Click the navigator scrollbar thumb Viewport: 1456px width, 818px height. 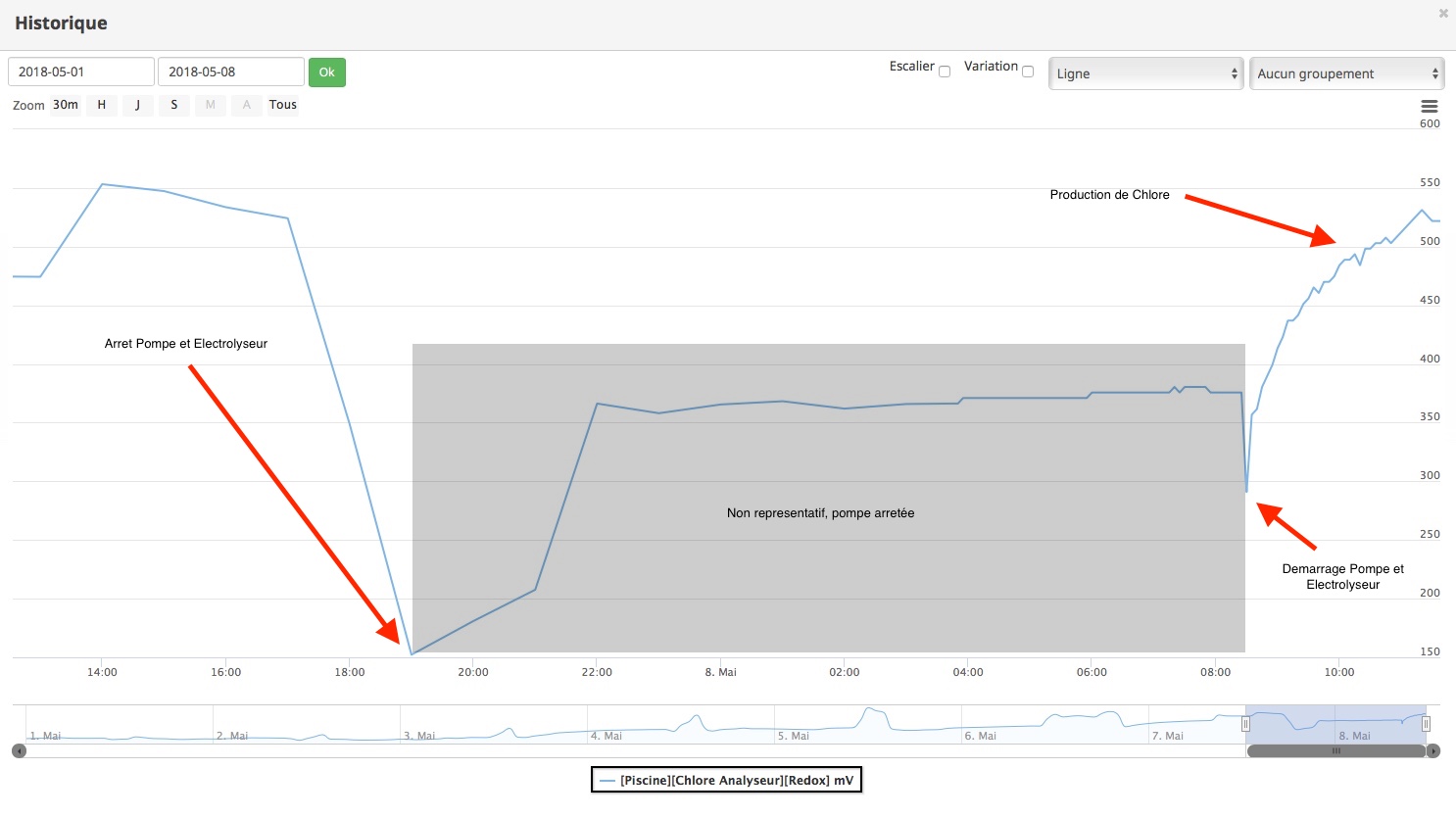(1335, 751)
